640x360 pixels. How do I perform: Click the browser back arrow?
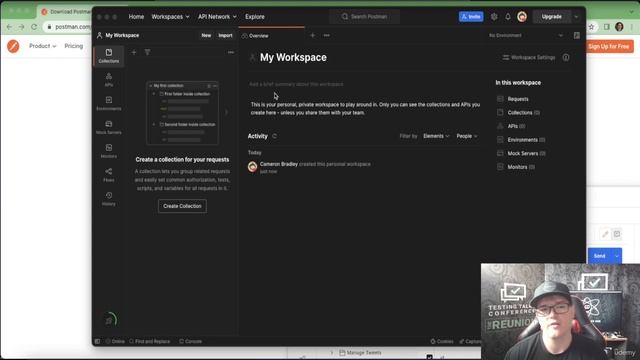pyautogui.click(x=9, y=27)
